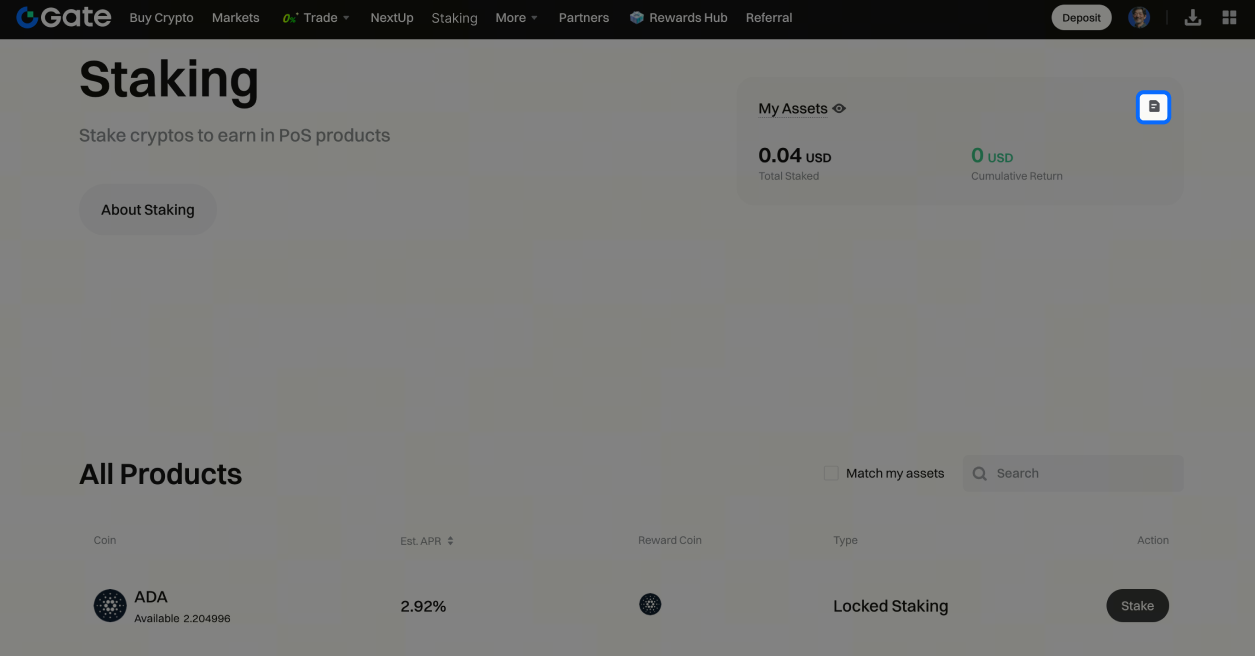Image resolution: width=1255 pixels, height=656 pixels.
Task: Click the ADA coin icon
Action: pos(110,605)
